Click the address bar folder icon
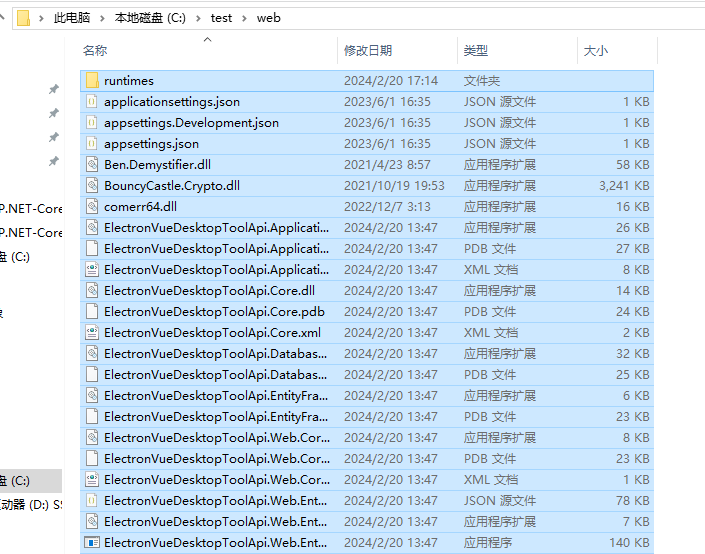The height and width of the screenshot is (554, 705). [x=23, y=18]
